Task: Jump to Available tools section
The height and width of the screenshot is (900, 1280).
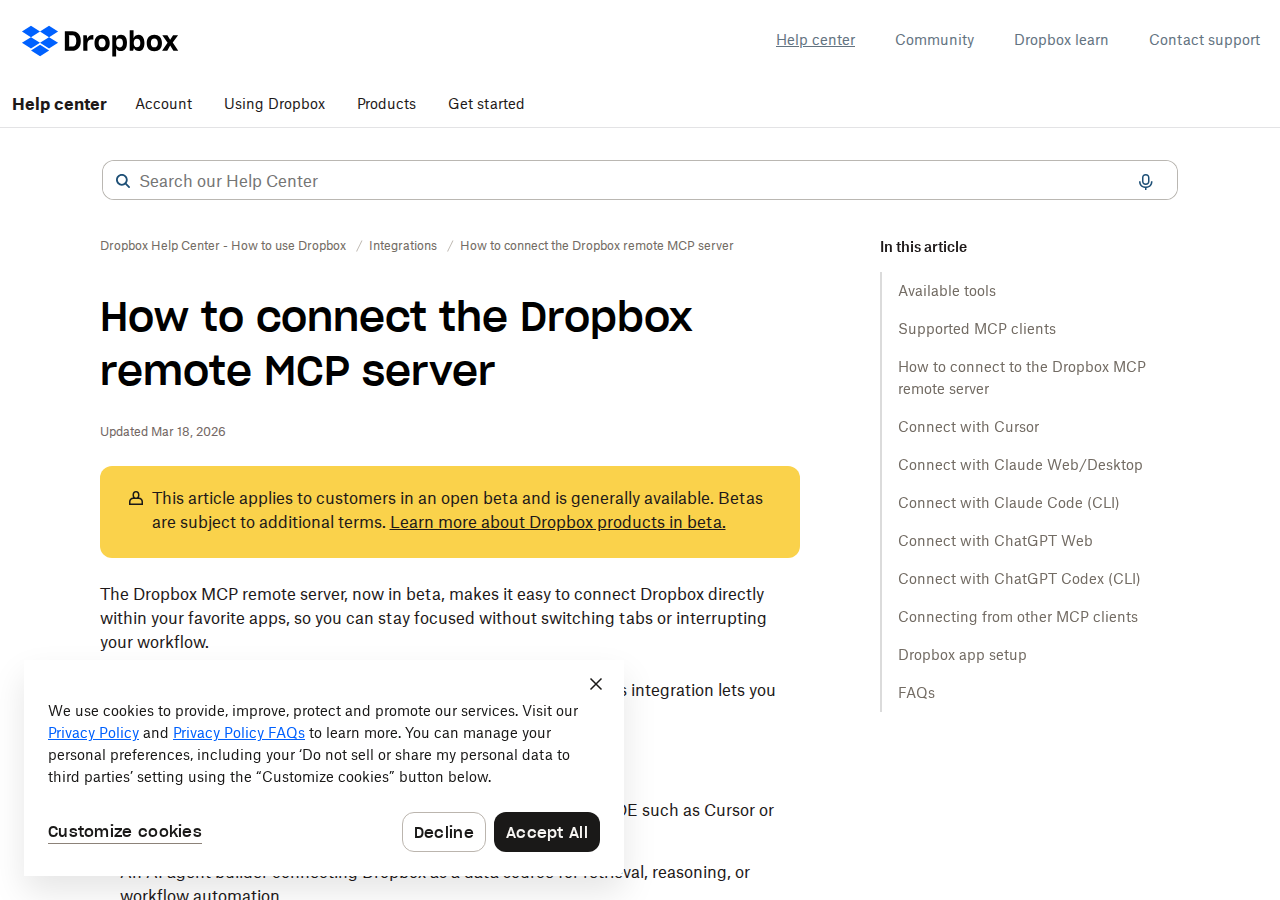Action: [947, 291]
